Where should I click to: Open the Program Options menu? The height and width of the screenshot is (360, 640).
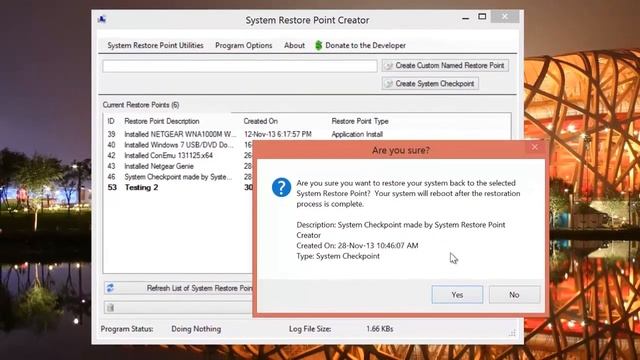244,45
